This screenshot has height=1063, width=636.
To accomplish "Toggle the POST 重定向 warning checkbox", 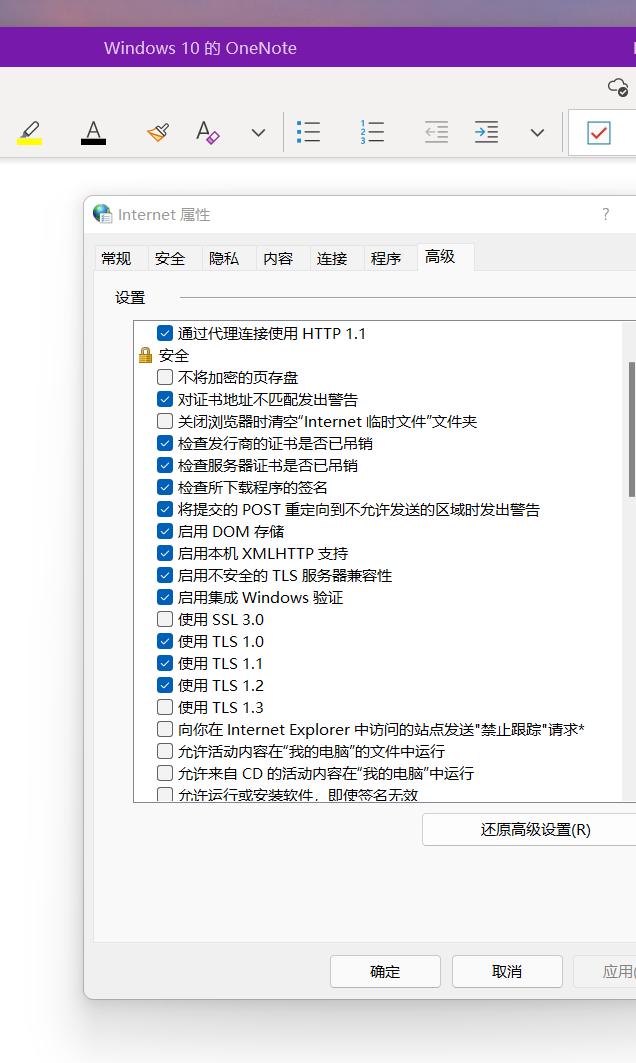I will pyautogui.click(x=165, y=509).
